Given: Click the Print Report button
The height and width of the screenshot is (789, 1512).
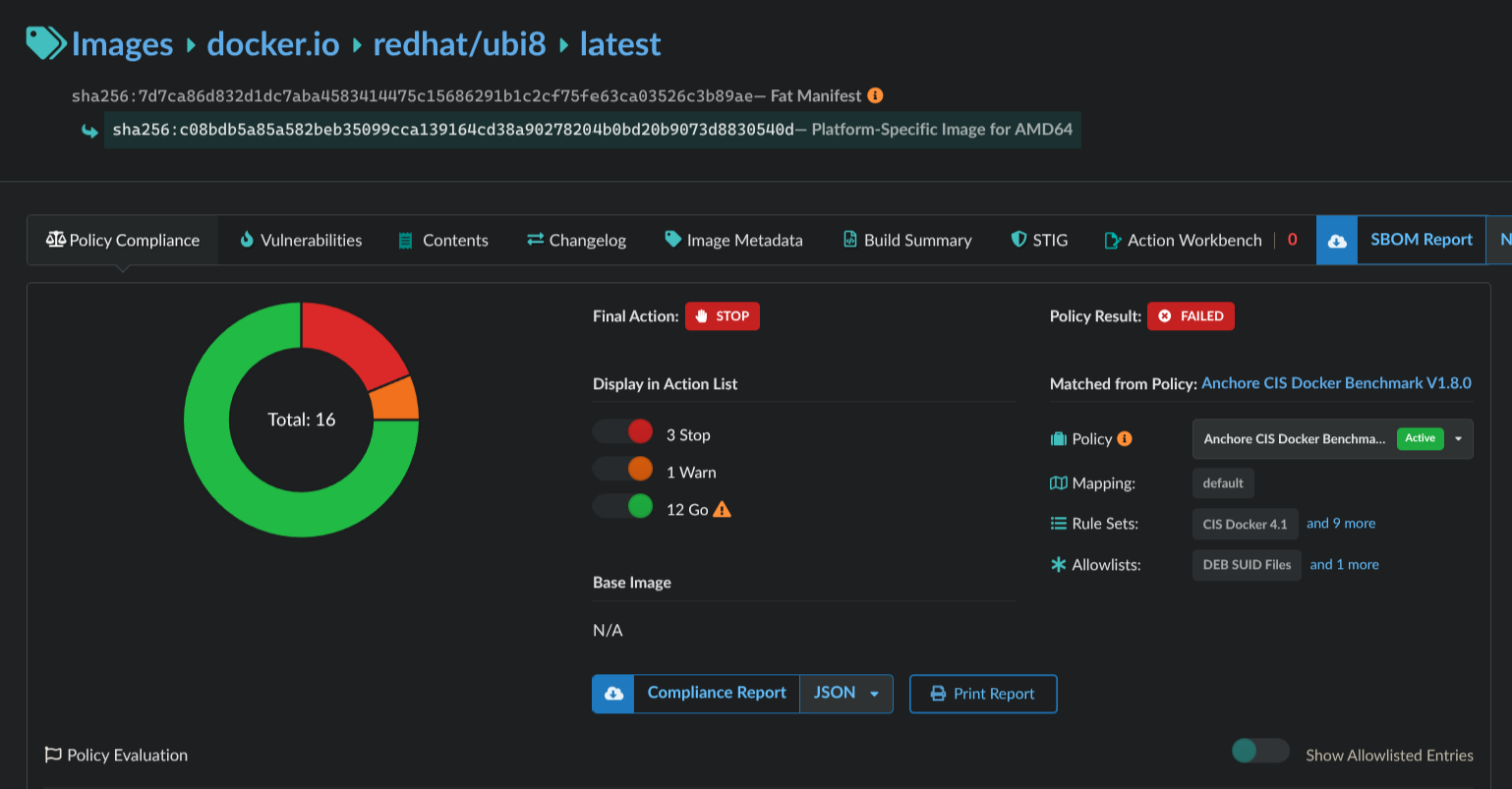Looking at the screenshot, I should (982, 694).
